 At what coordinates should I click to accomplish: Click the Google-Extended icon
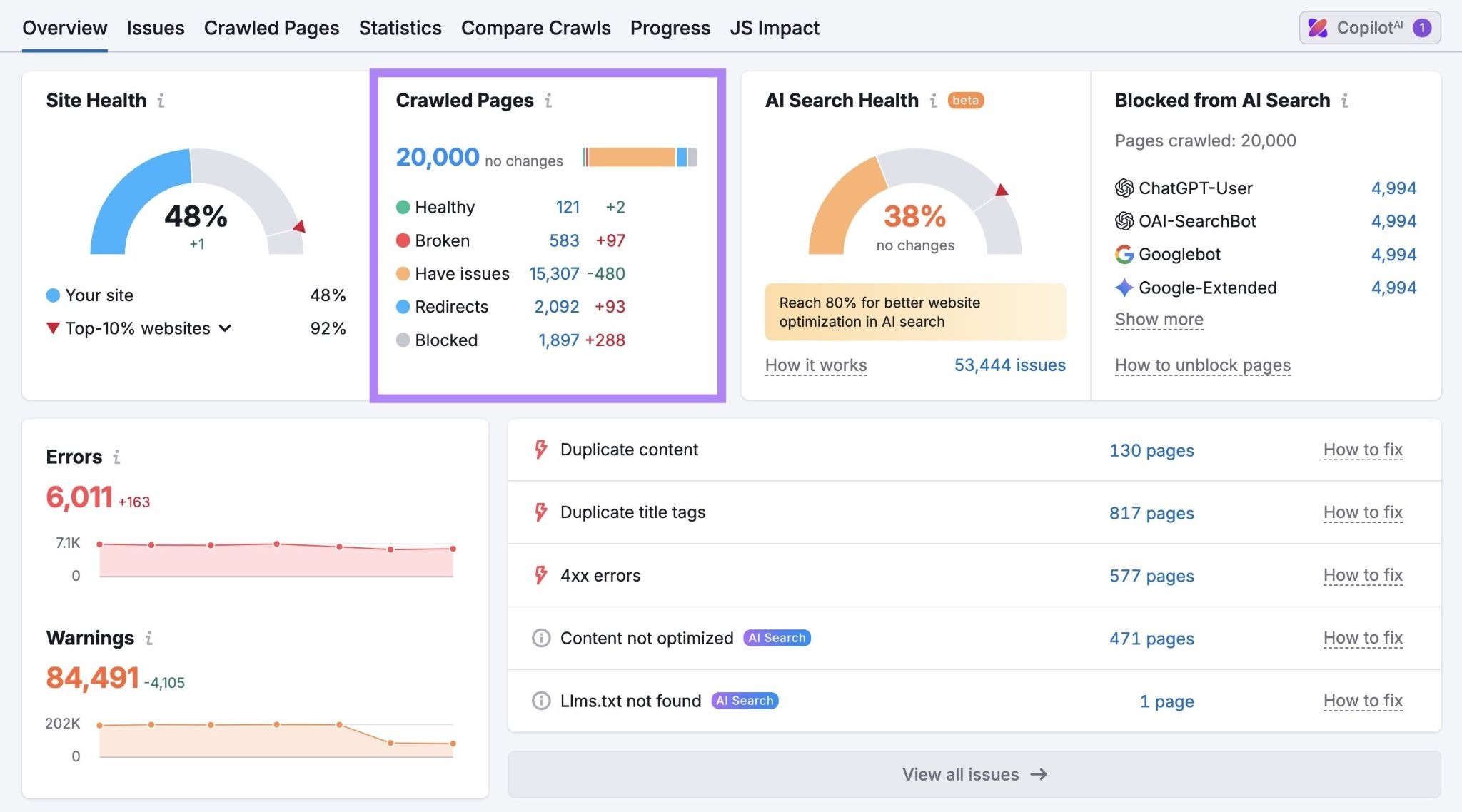pyautogui.click(x=1125, y=288)
